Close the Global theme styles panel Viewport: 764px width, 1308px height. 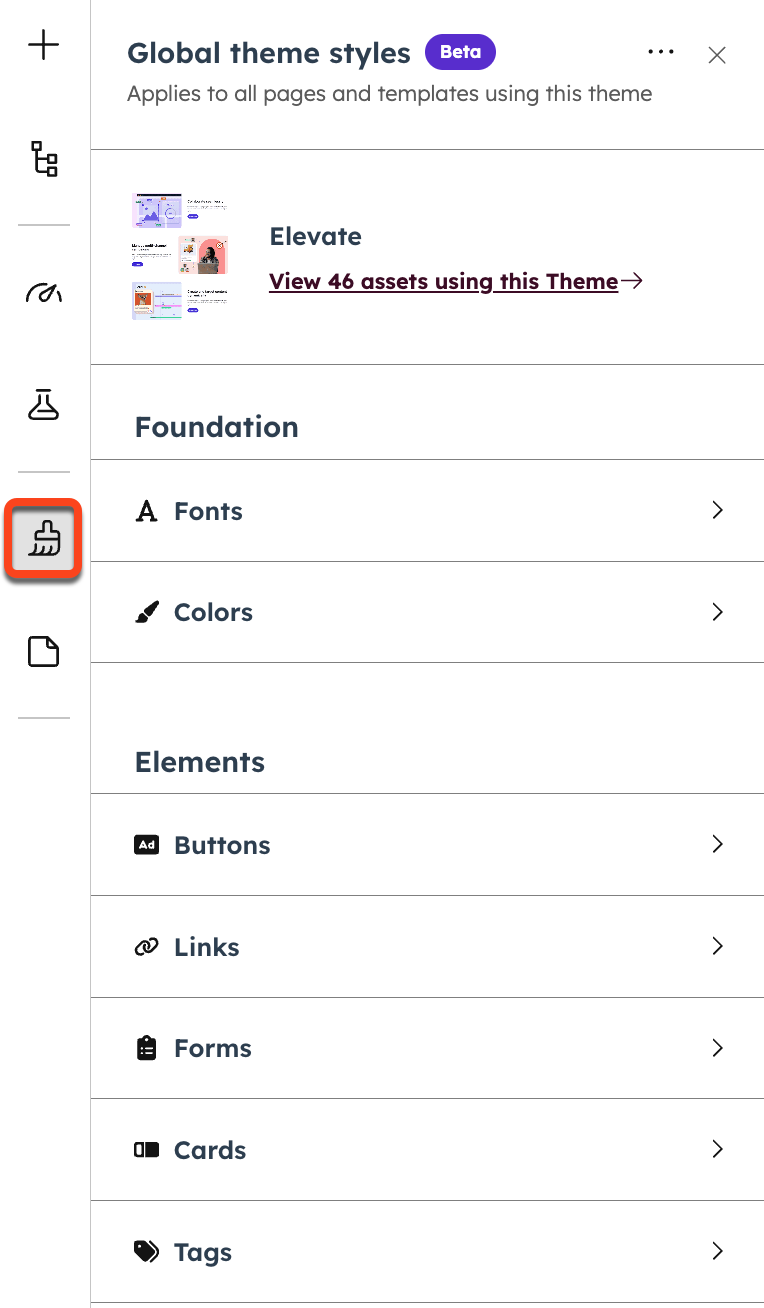coord(717,55)
